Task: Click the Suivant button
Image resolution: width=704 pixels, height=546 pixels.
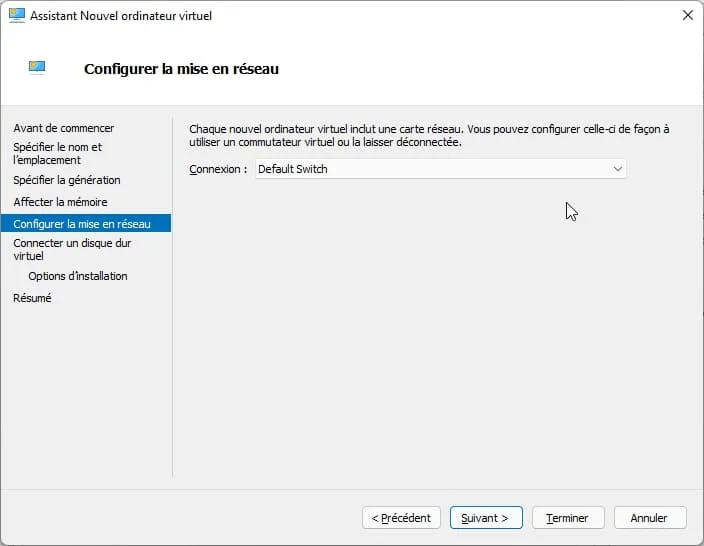Action: [x=486, y=518]
